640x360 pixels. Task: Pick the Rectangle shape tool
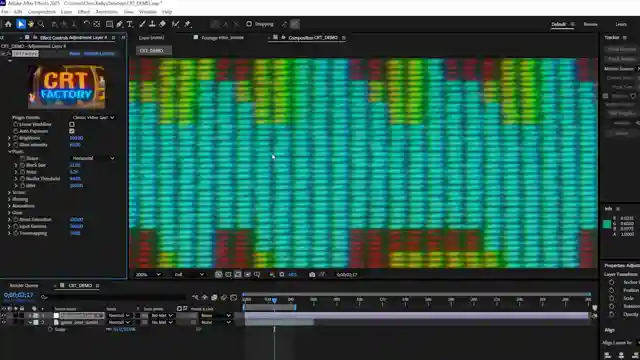(x=109, y=24)
